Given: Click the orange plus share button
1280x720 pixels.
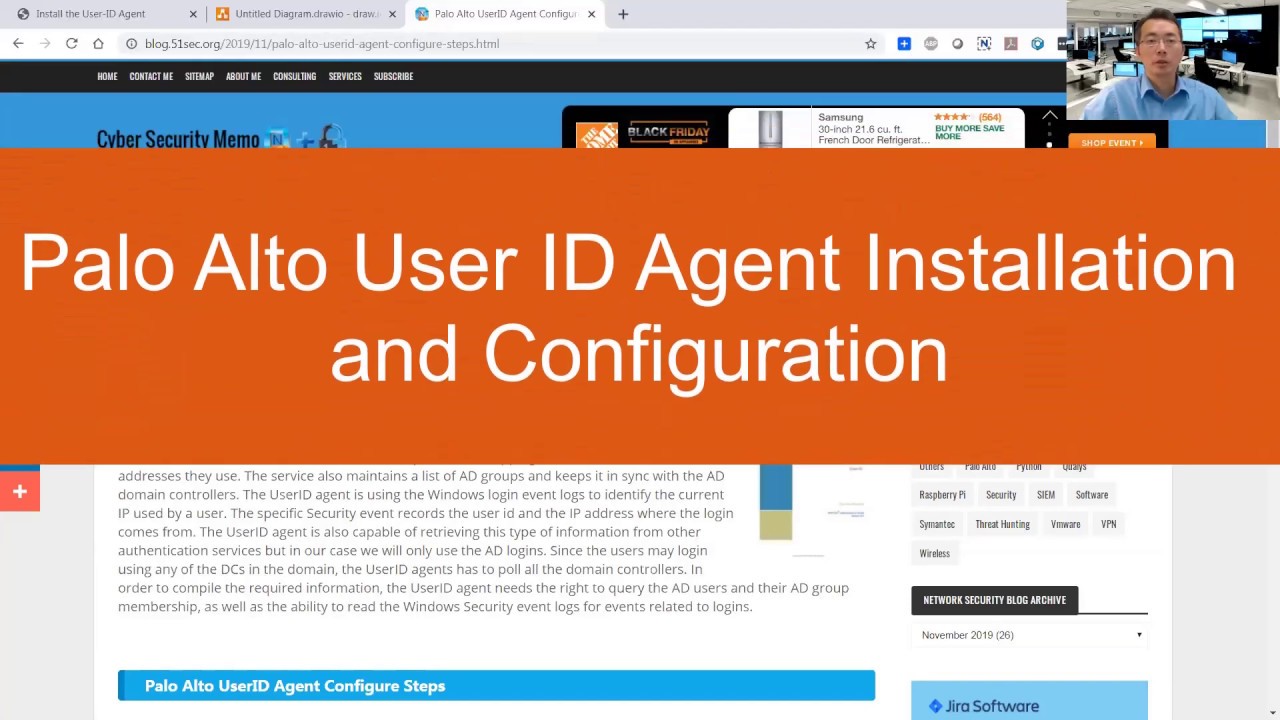Looking at the screenshot, I should [x=19, y=491].
